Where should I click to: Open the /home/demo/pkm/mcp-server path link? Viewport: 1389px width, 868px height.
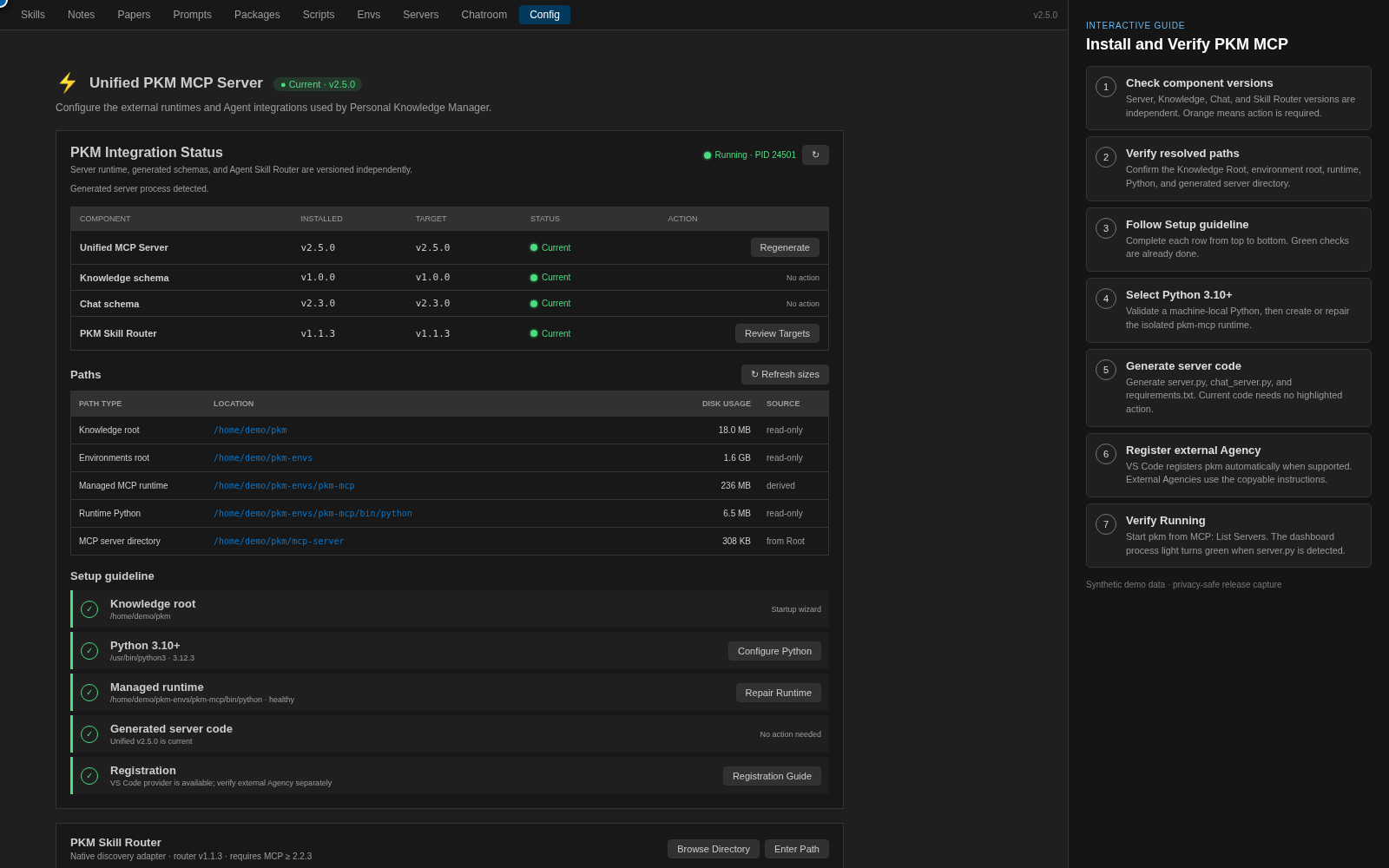279,542
